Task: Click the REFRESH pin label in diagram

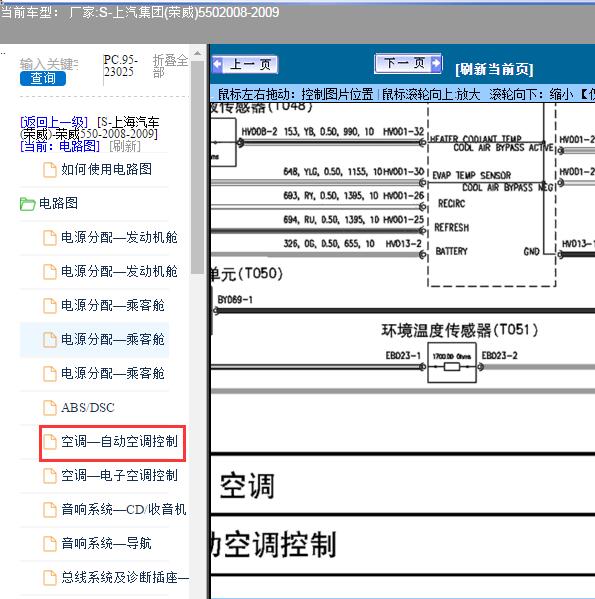Action: click(452, 228)
